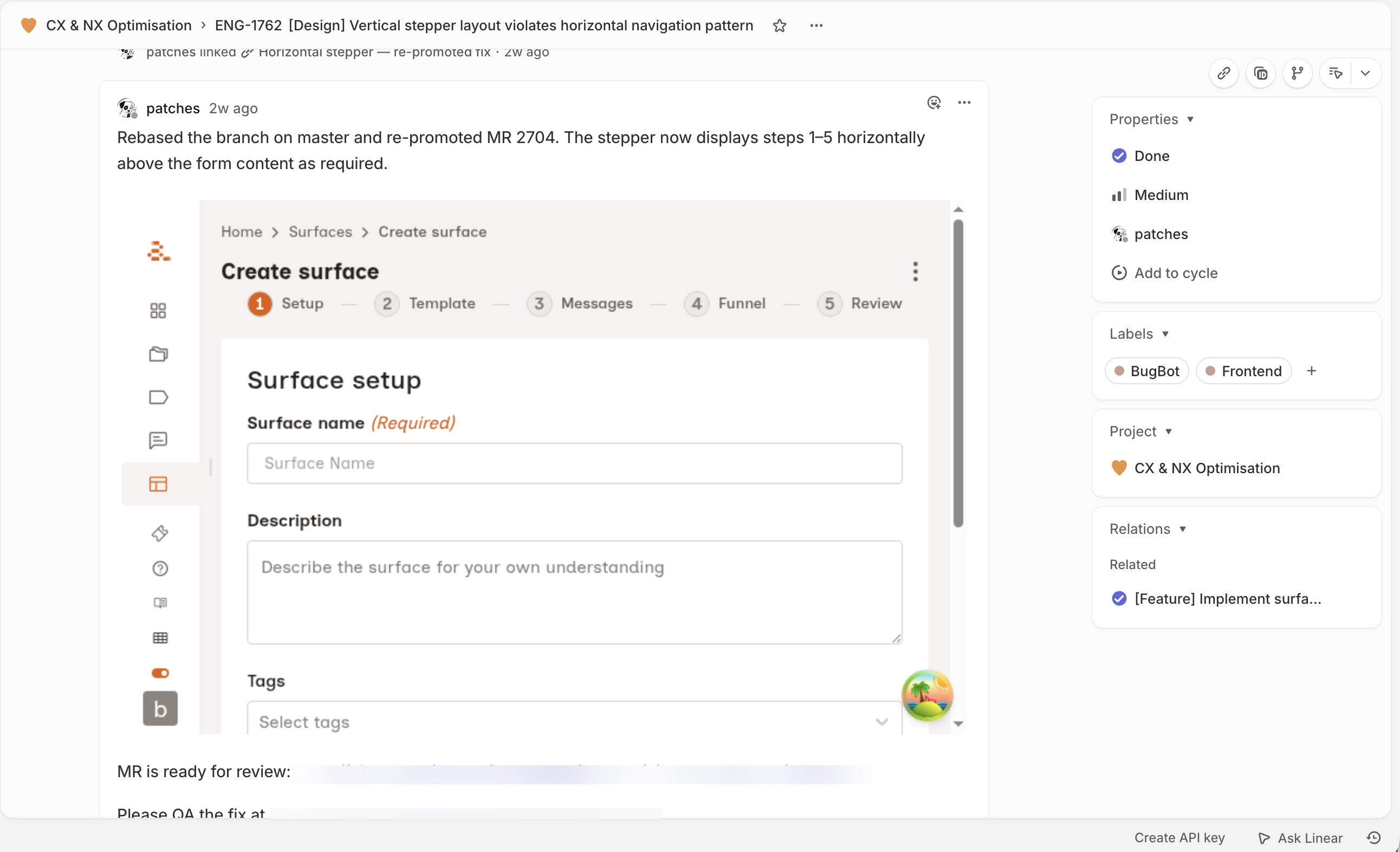
Task: Open related issue [Feature] Implement surfa...
Action: coord(1216,598)
